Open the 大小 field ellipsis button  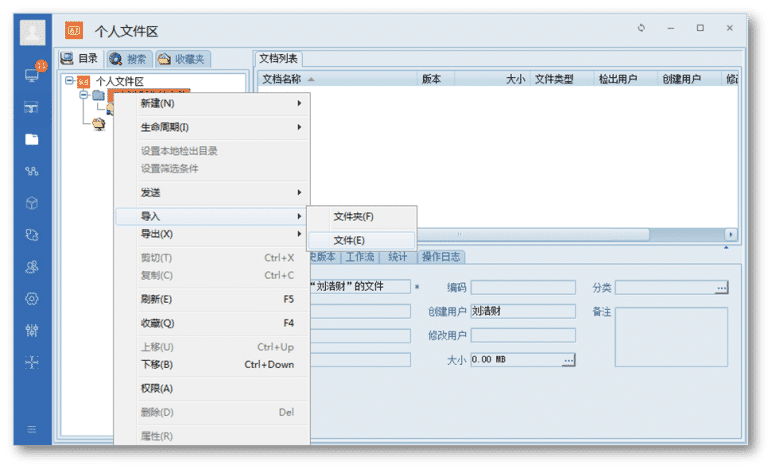click(x=569, y=360)
